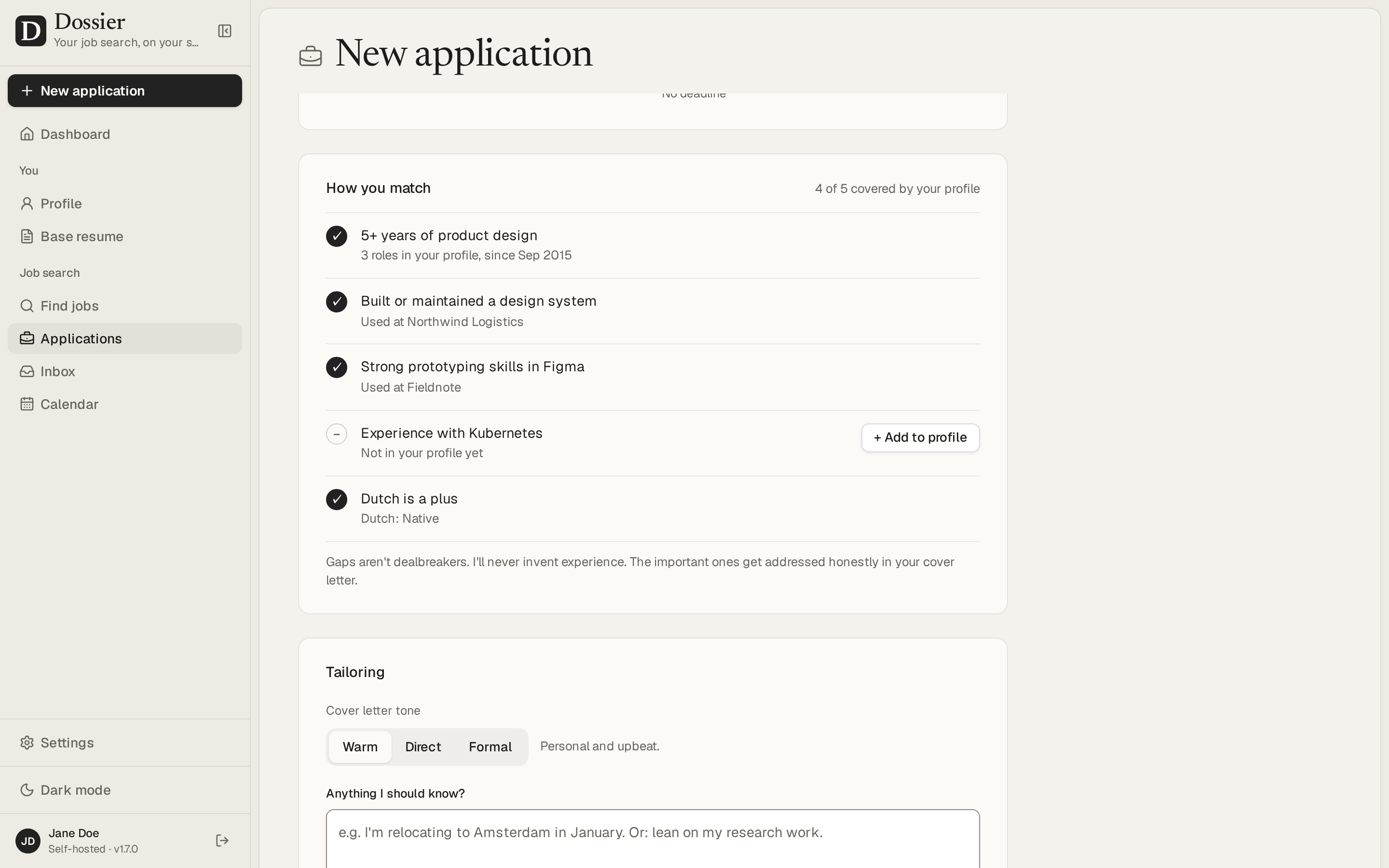Open Find jobs in the sidebar
1389x868 pixels.
124,306
